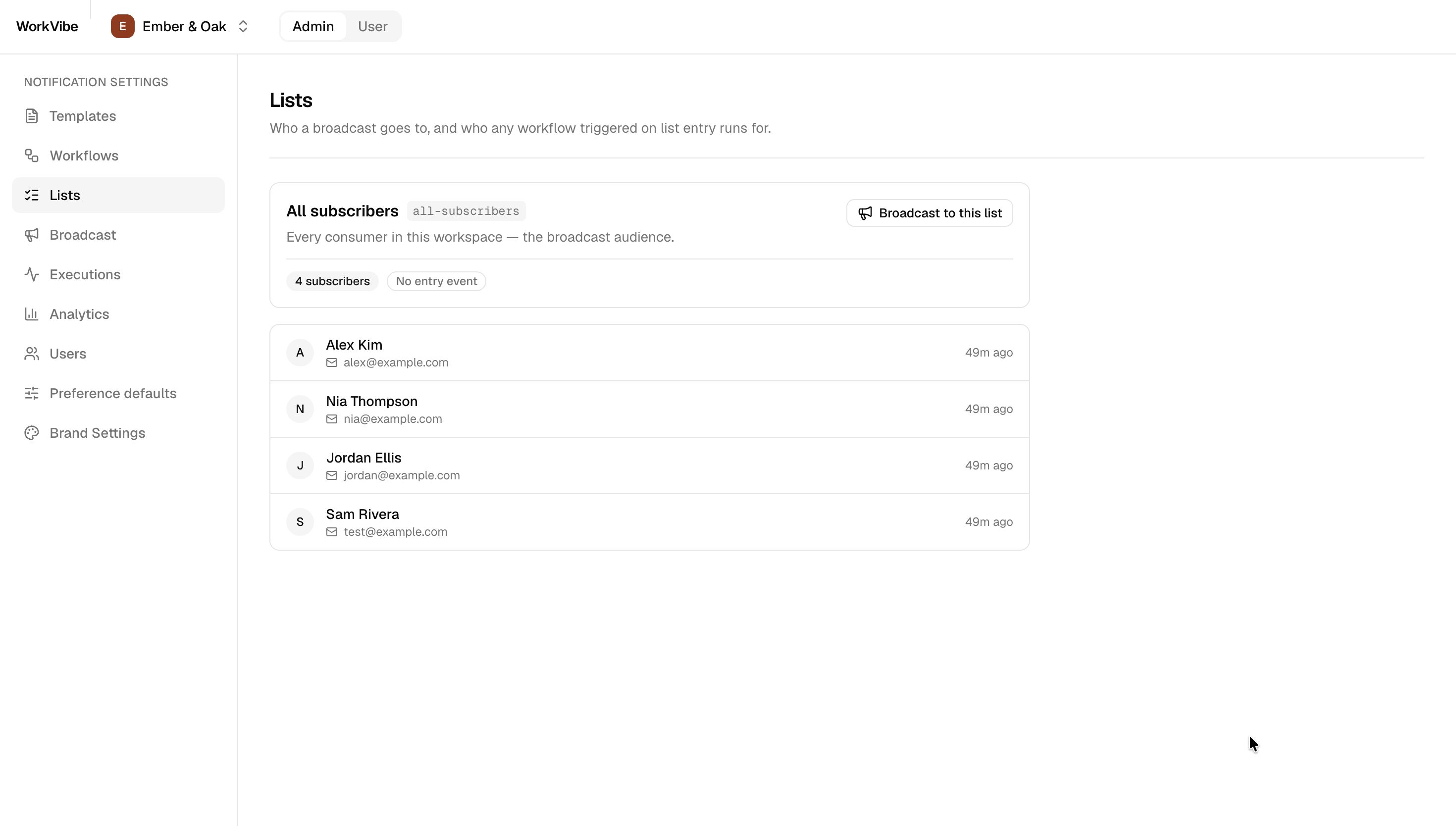Click envelope icon beside alex@example.com
Screen dimensions: 1456x826
point(332,362)
